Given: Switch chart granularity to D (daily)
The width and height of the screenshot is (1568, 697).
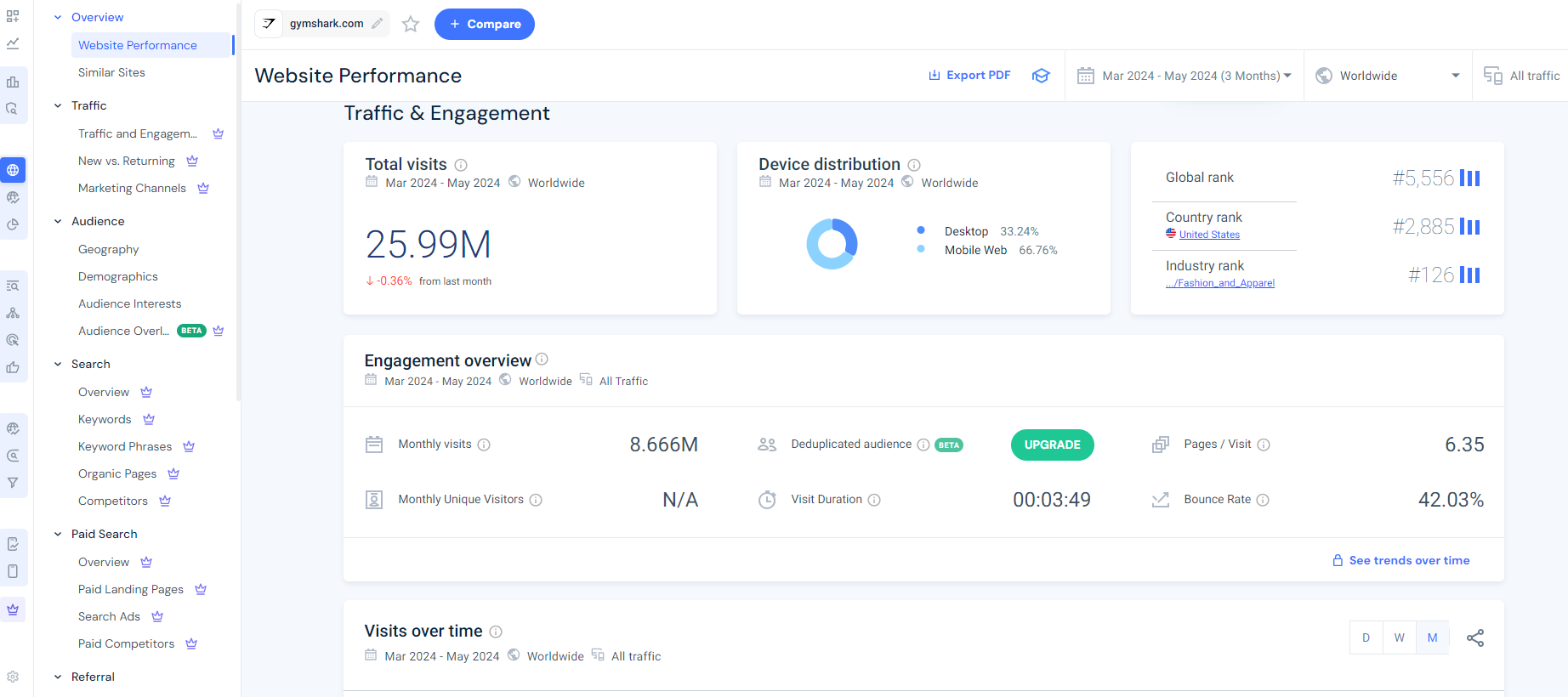Looking at the screenshot, I should pos(1366,637).
